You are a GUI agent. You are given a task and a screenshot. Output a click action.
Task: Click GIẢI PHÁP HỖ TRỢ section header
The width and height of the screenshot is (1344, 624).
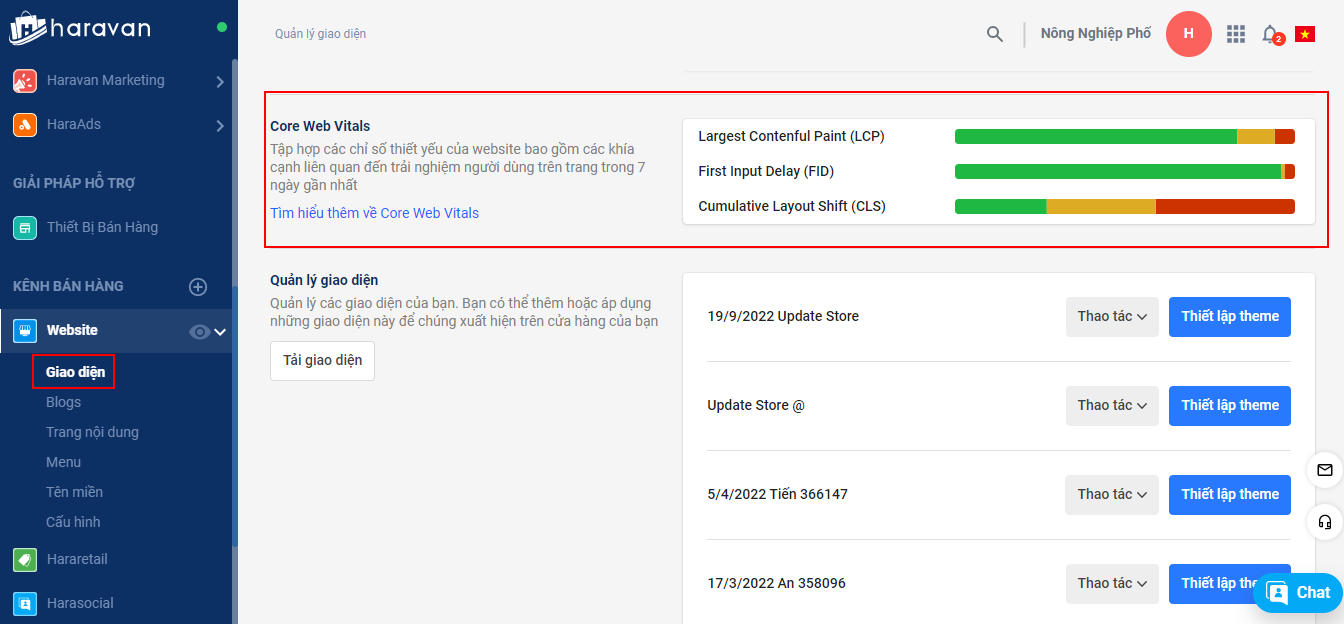point(74,184)
